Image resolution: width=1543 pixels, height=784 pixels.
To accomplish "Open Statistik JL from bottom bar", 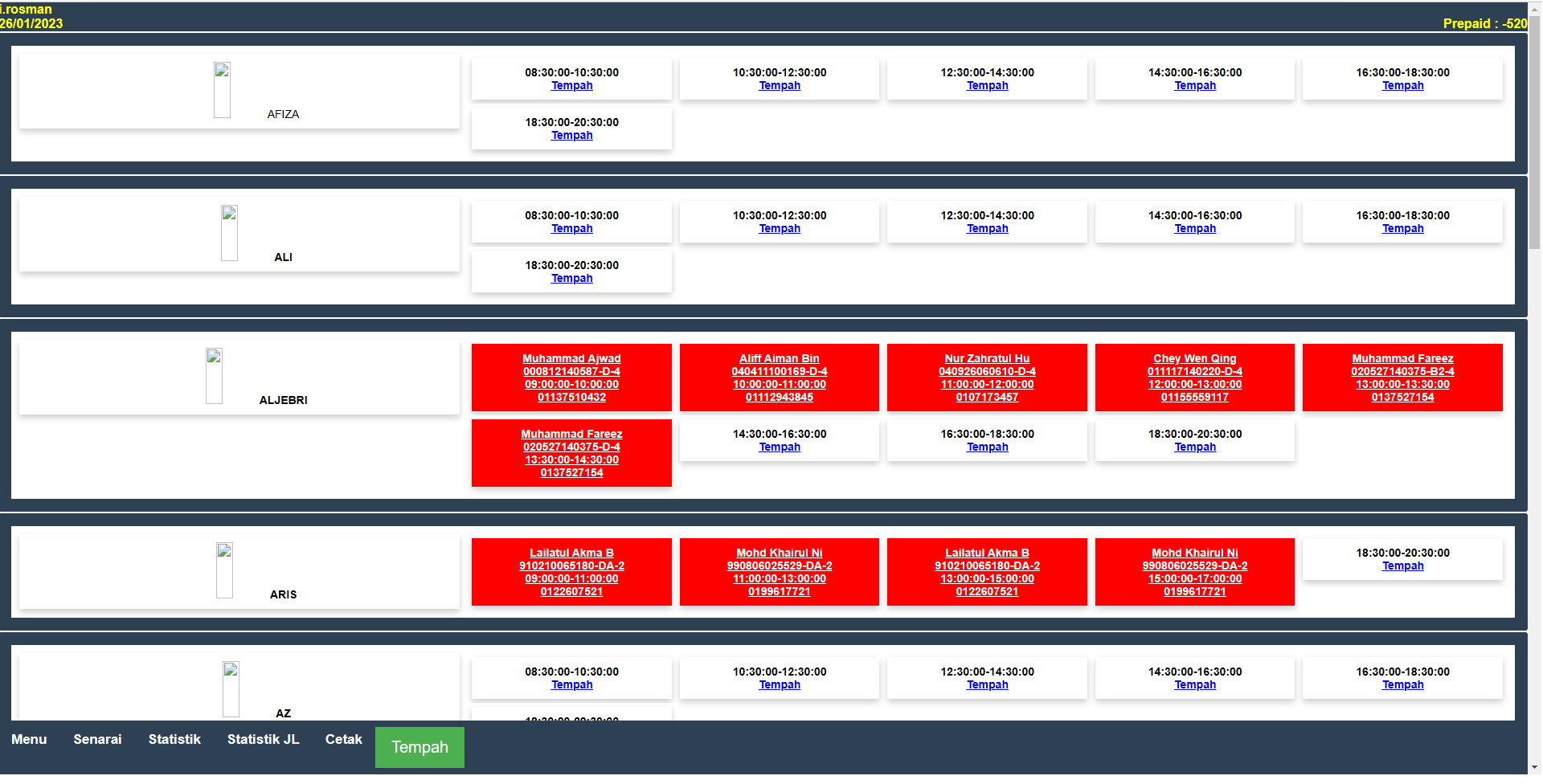I will [x=263, y=739].
